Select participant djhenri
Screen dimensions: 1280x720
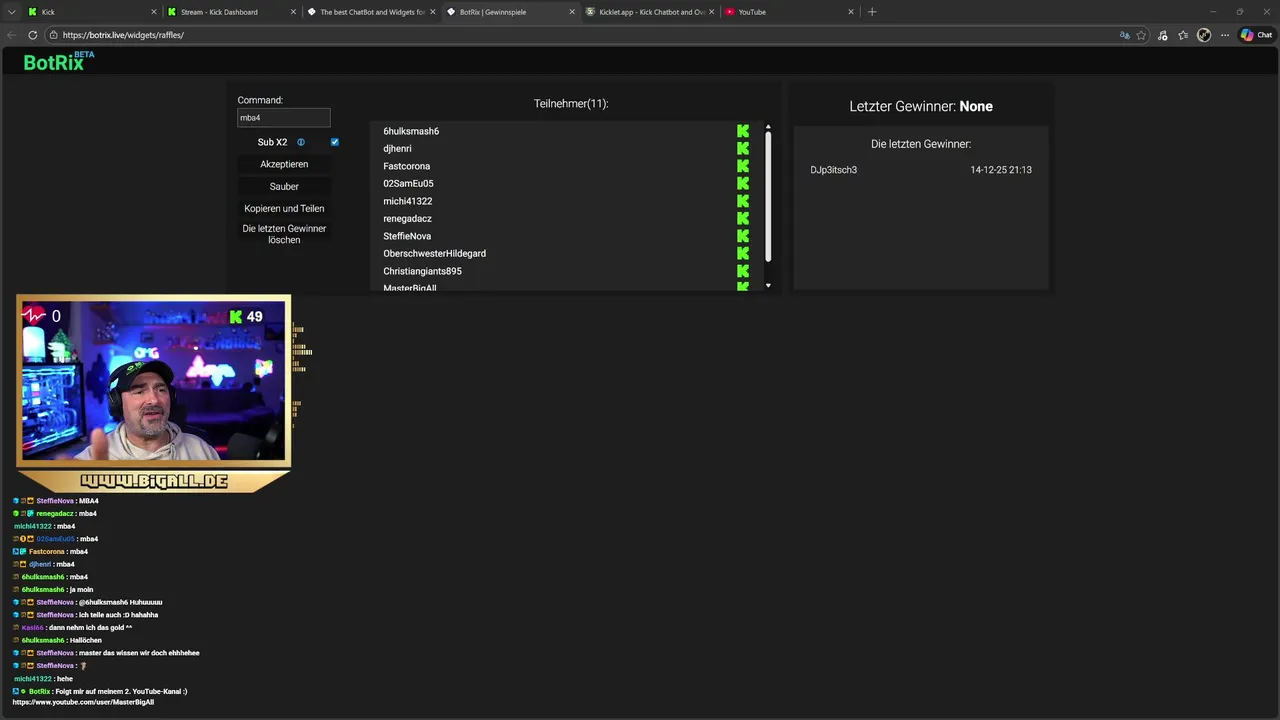[x=397, y=149]
